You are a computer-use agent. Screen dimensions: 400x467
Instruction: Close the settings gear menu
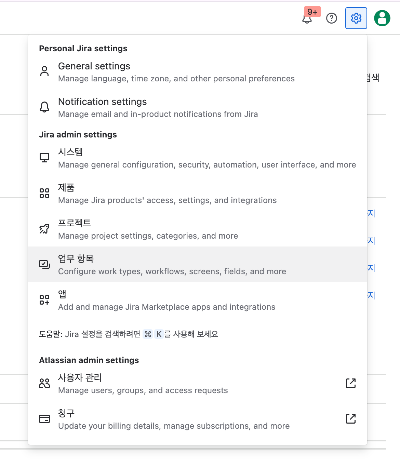tap(356, 18)
